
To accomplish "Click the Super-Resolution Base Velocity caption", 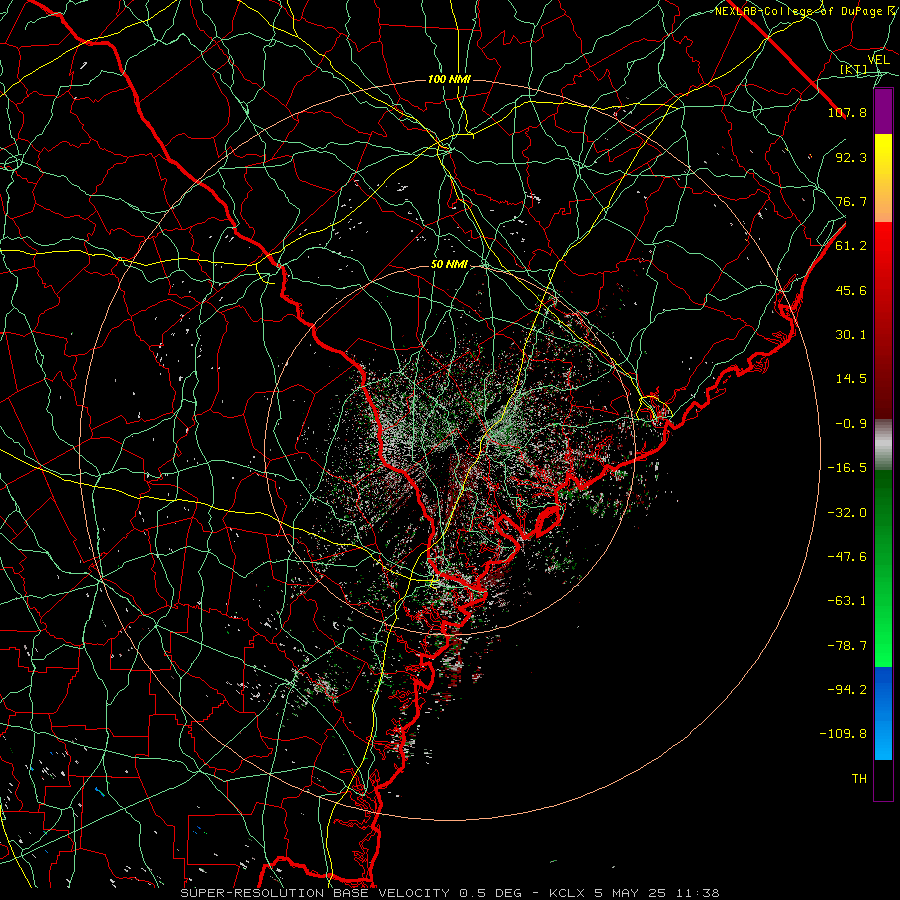I will click(450, 893).
